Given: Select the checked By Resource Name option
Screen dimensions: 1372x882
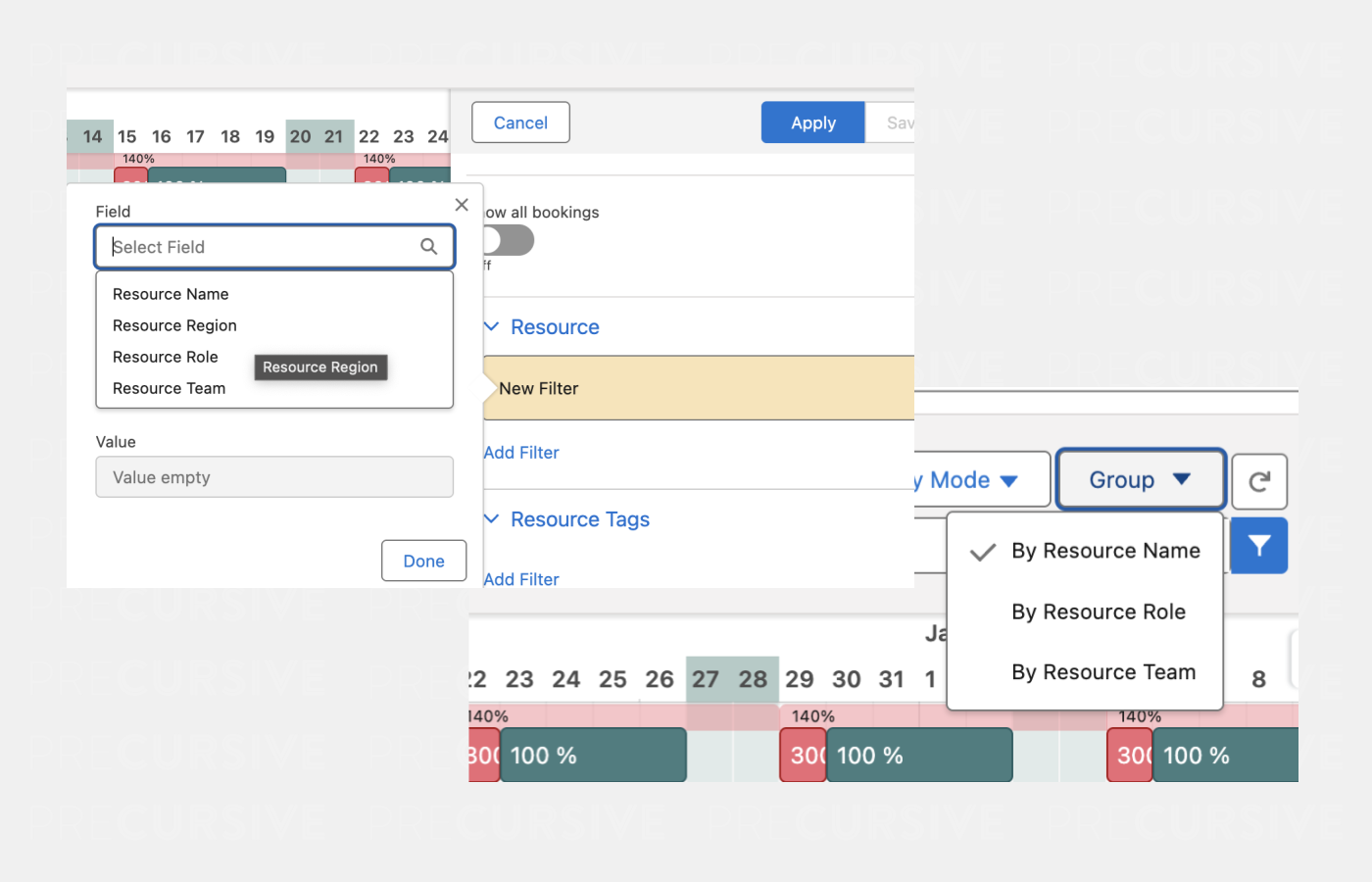Looking at the screenshot, I should (x=1104, y=552).
